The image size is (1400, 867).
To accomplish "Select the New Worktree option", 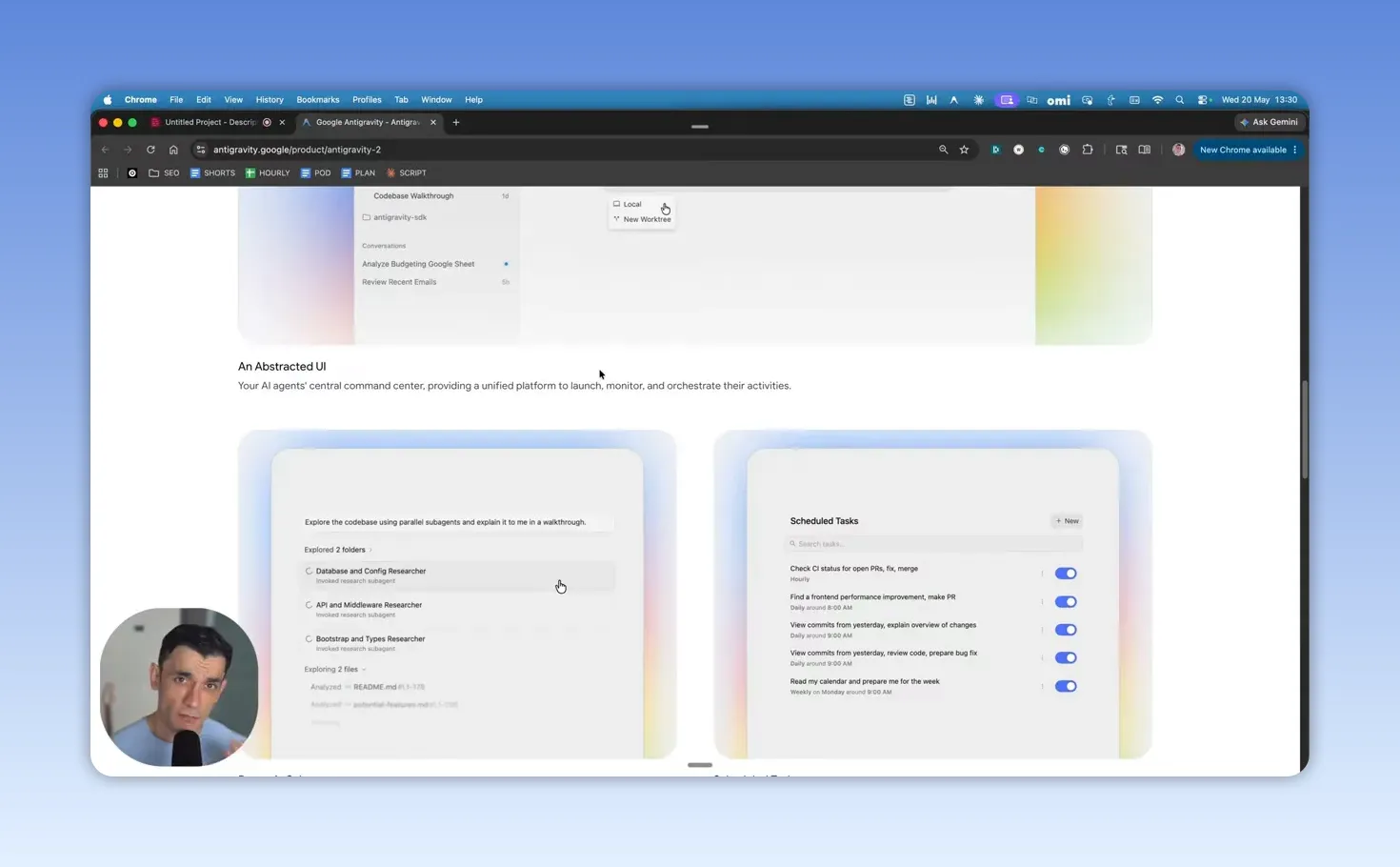I will point(642,219).
